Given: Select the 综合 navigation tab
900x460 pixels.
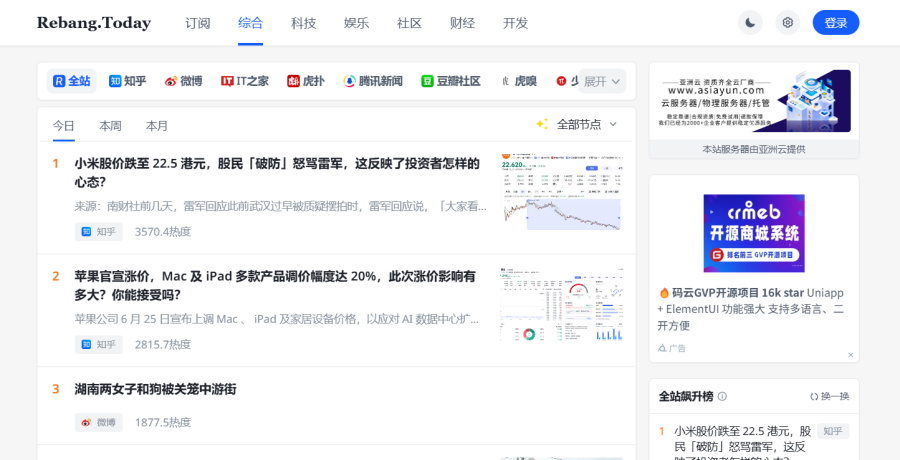Looking at the screenshot, I should click(250, 23).
